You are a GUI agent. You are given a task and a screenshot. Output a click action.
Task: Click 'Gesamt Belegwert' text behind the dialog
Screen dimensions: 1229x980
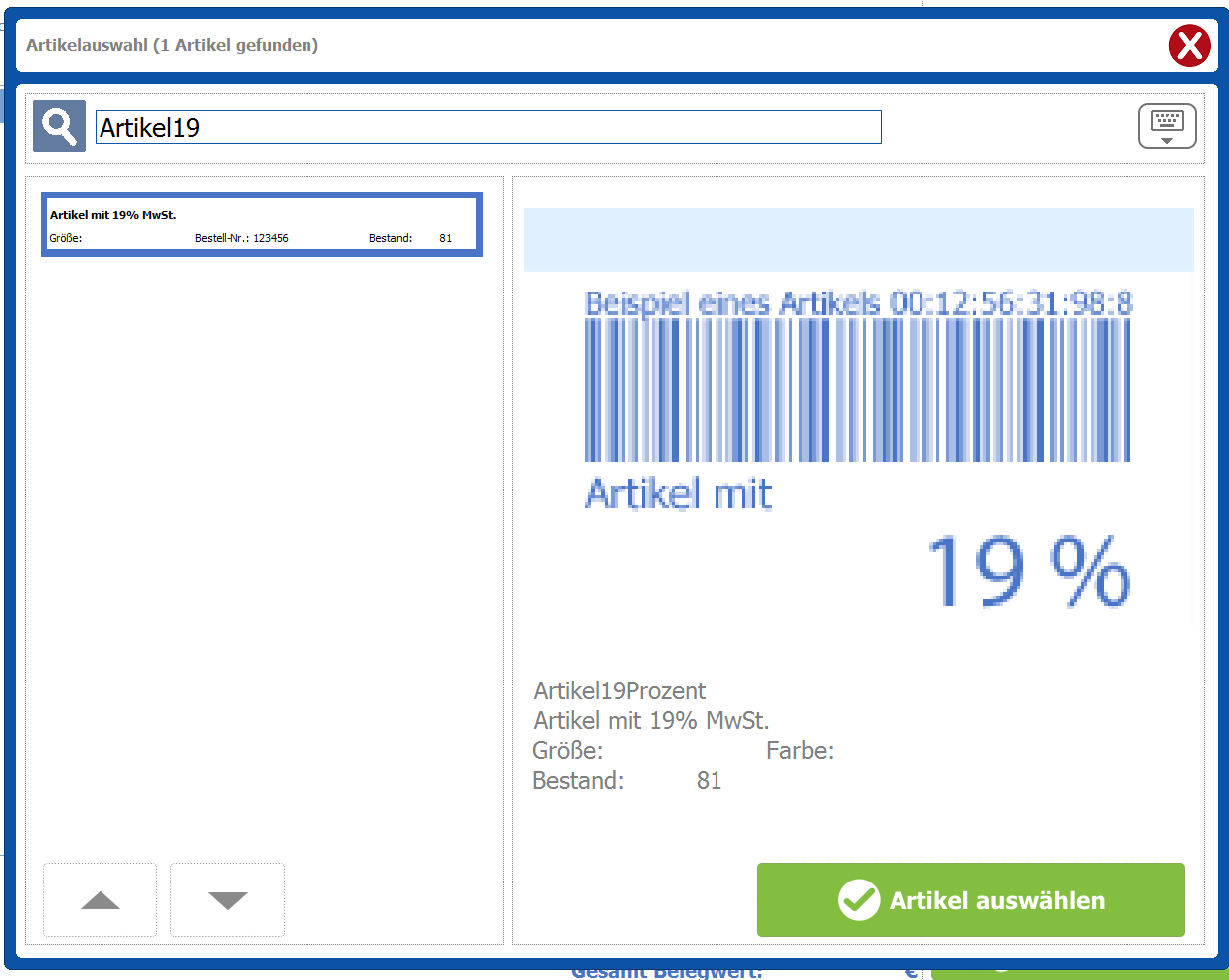(667, 972)
